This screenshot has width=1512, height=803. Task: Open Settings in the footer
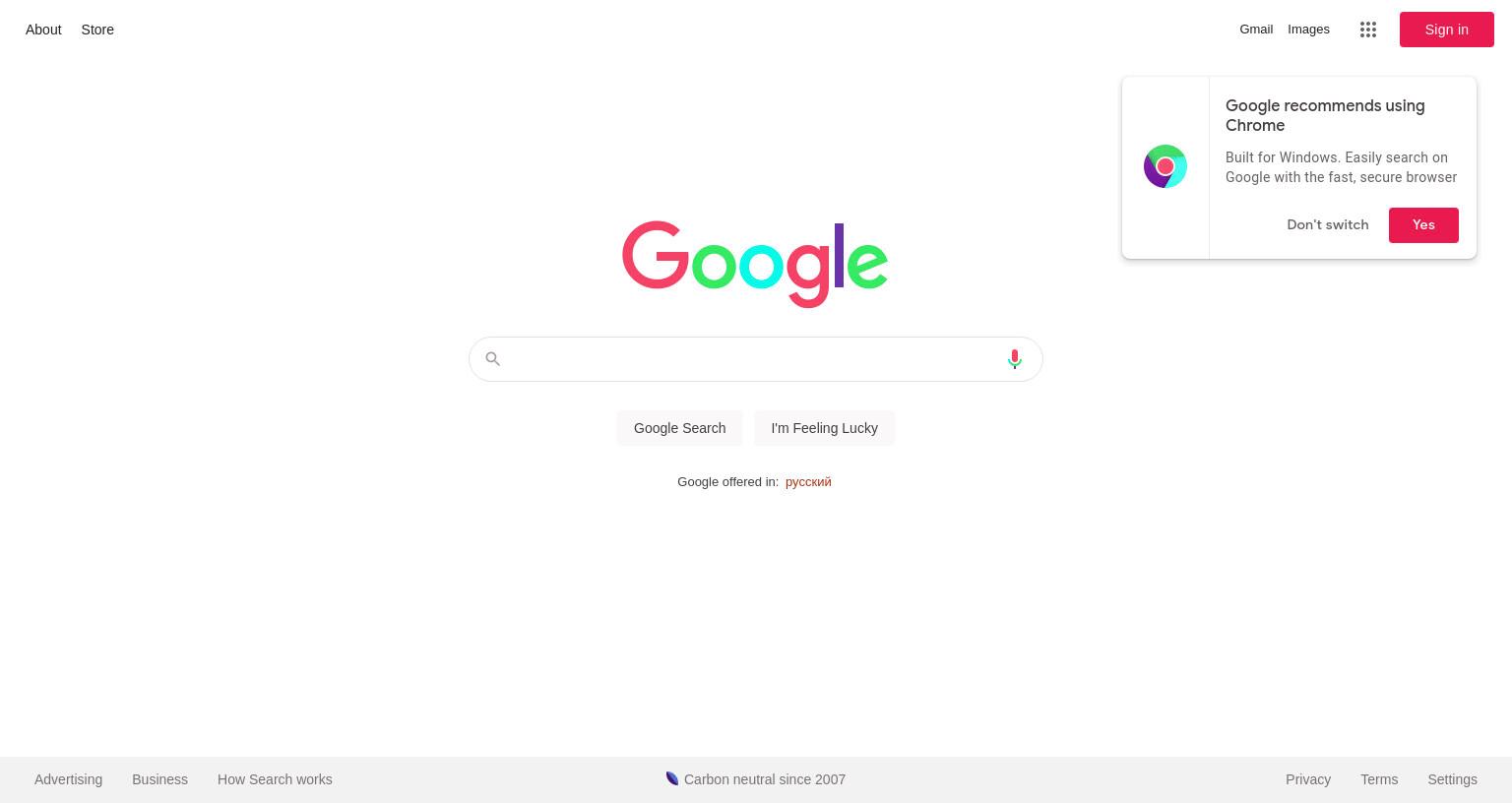[x=1452, y=779]
